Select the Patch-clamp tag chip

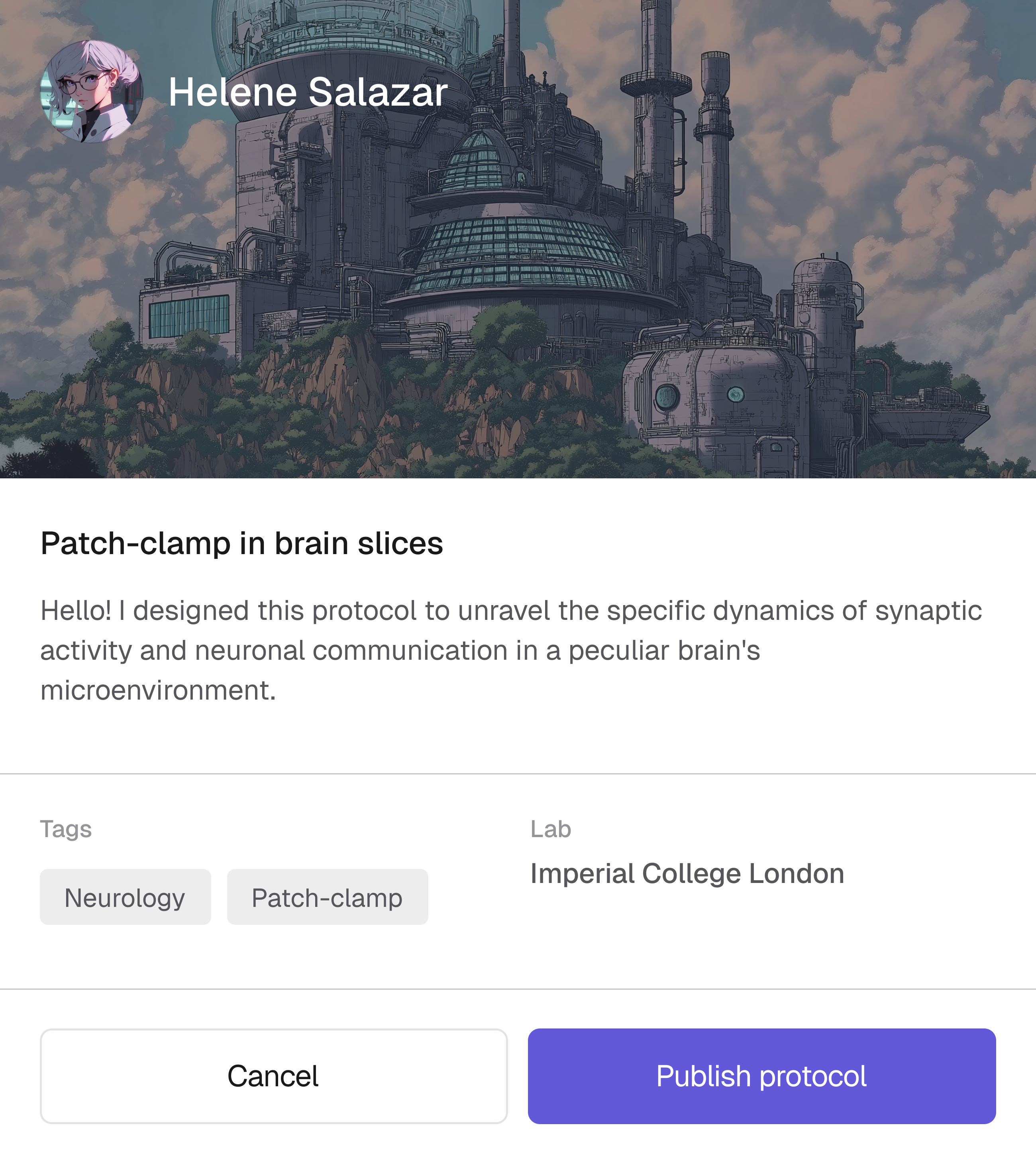[327, 897]
